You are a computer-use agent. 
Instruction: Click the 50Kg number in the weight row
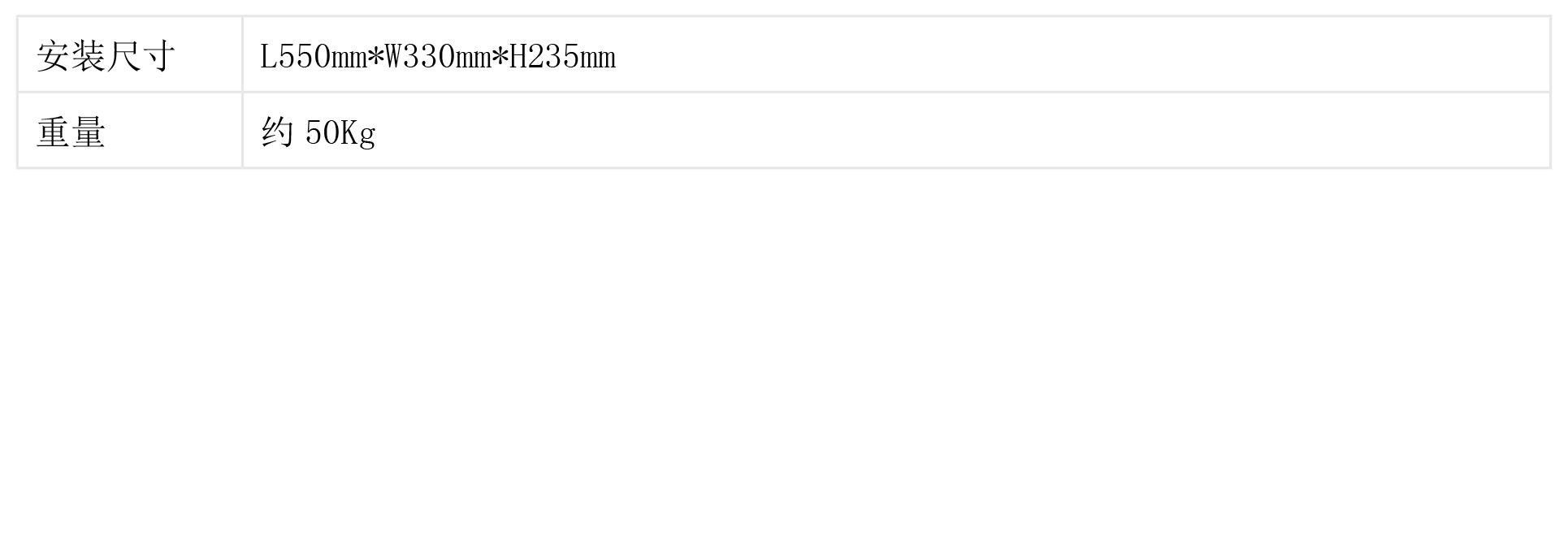tap(340, 133)
